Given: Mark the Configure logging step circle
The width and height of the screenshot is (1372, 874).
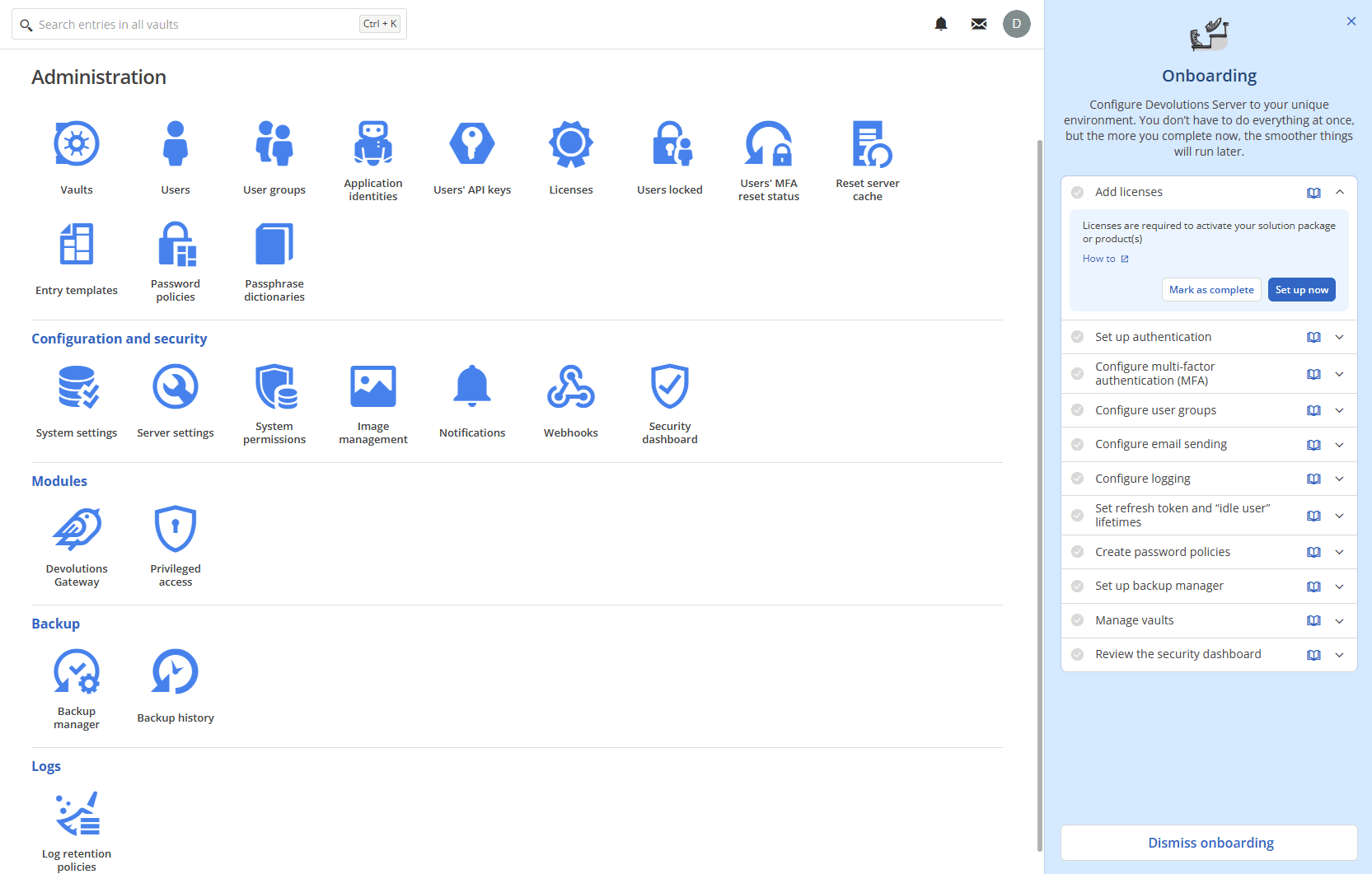Looking at the screenshot, I should coord(1077,478).
